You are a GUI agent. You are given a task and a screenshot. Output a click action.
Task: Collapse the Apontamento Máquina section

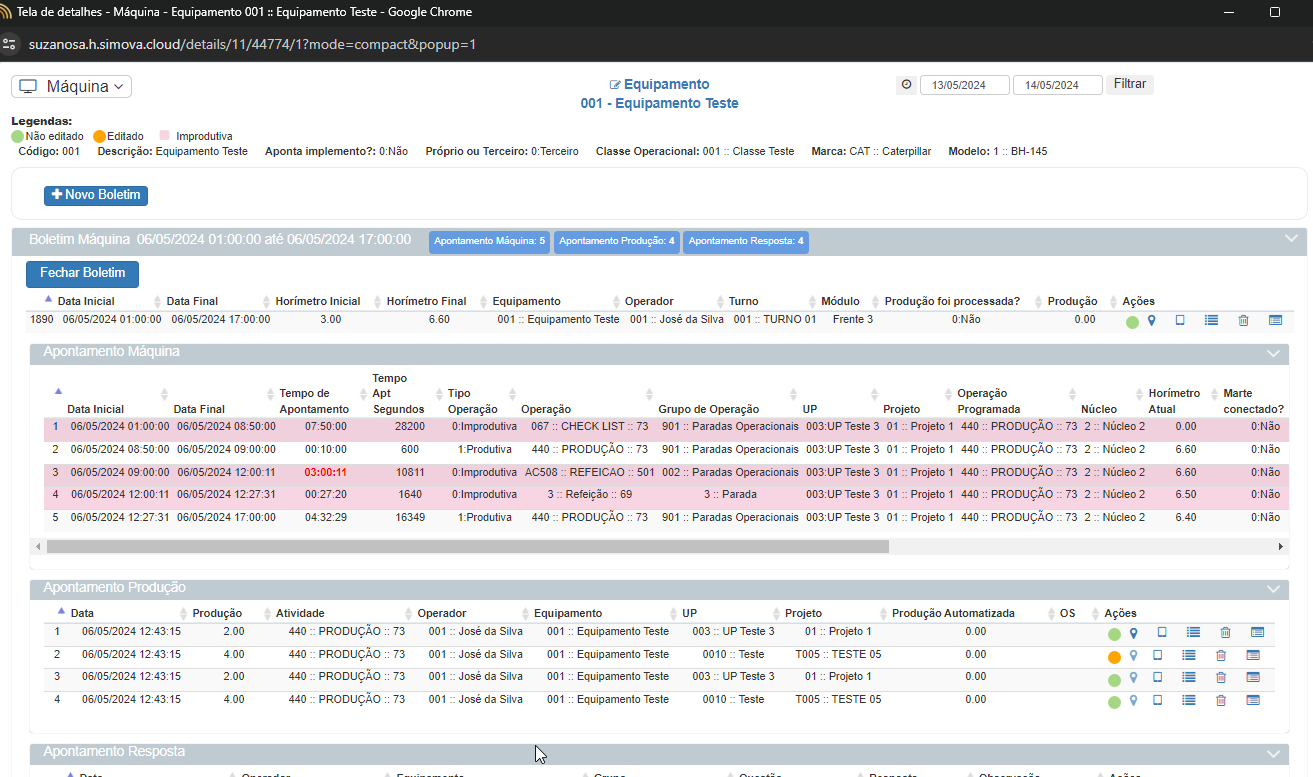1273,353
